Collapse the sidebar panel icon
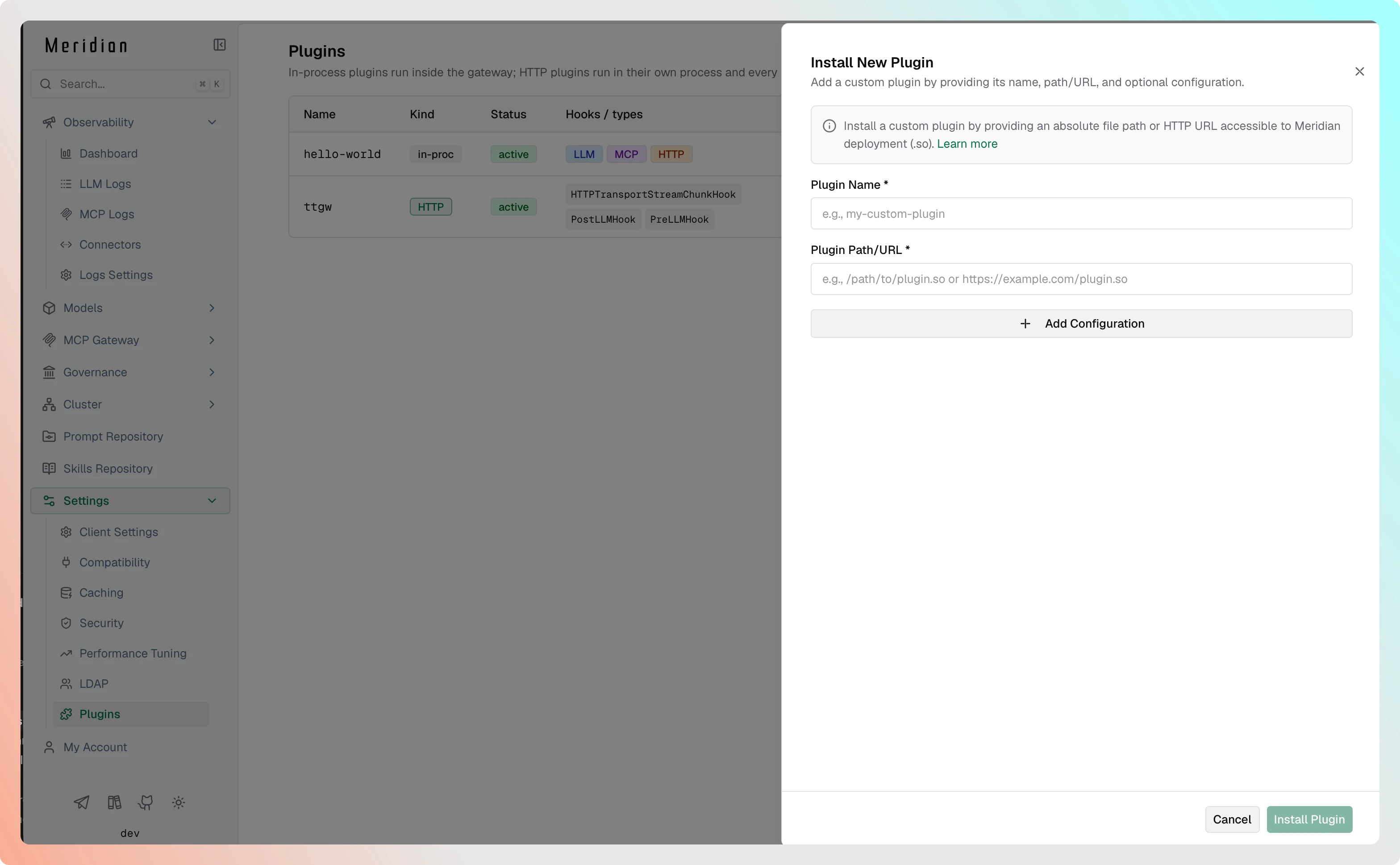This screenshot has width=1400, height=865. tap(219, 45)
